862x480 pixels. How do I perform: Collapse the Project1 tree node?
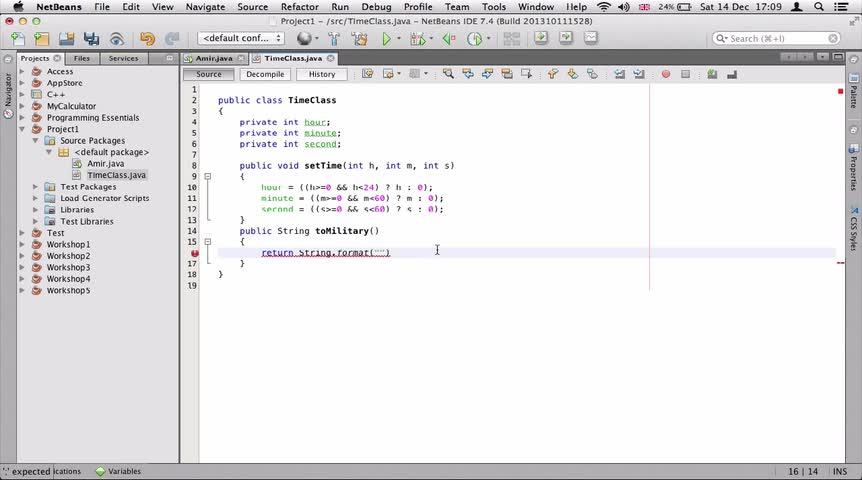[22, 129]
